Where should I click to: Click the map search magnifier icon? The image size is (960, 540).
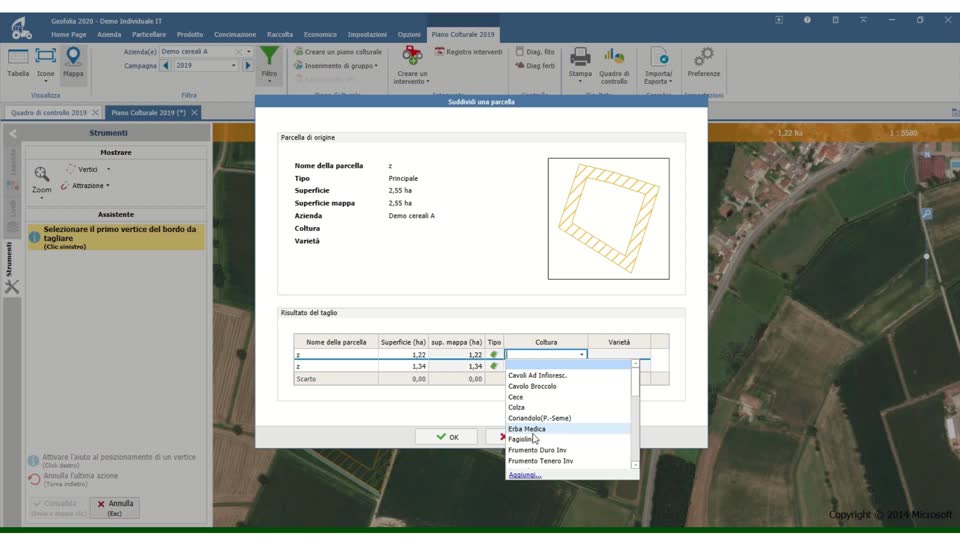pyautogui.click(x=927, y=214)
